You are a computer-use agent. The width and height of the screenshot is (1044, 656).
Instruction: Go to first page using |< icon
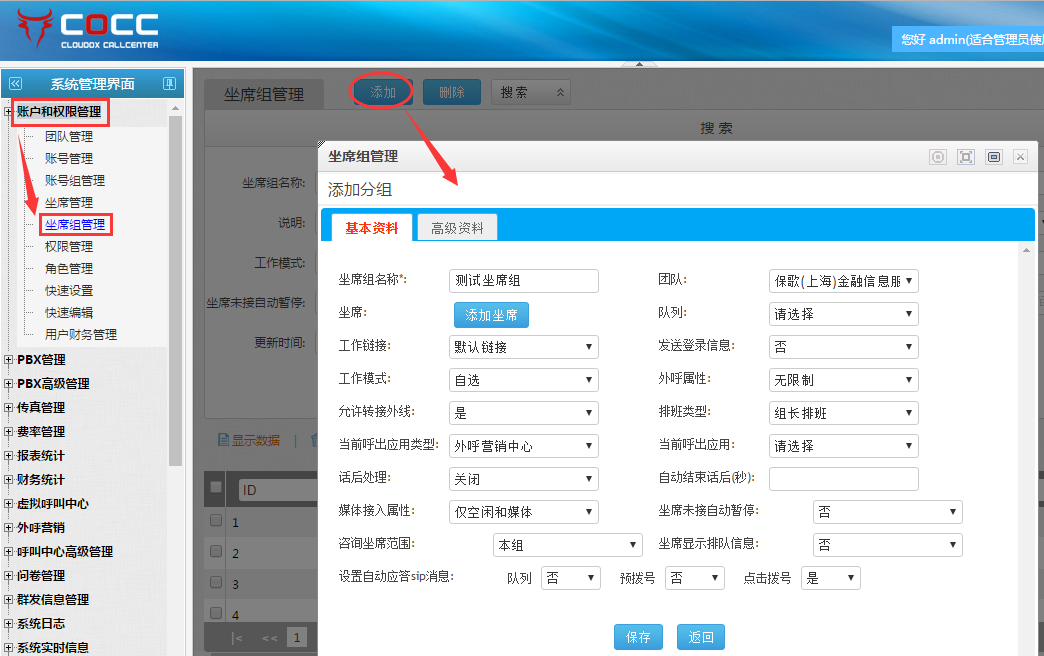pyautogui.click(x=237, y=637)
